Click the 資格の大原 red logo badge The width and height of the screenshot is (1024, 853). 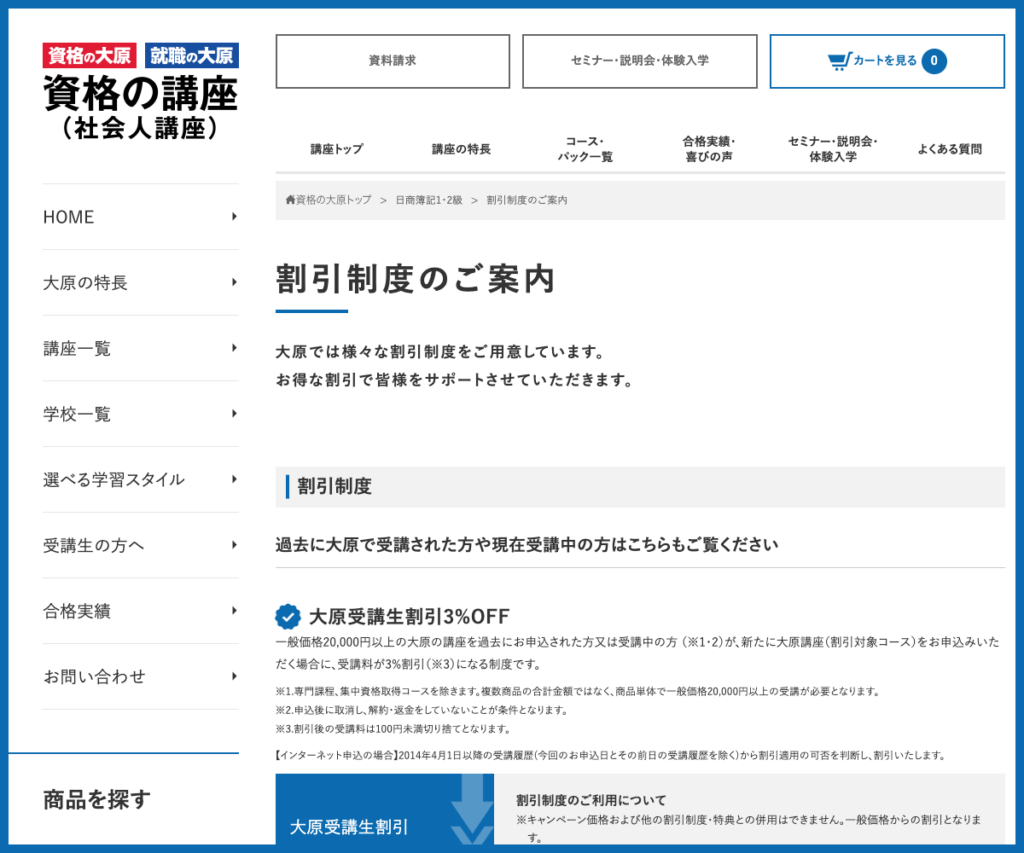tap(89, 56)
